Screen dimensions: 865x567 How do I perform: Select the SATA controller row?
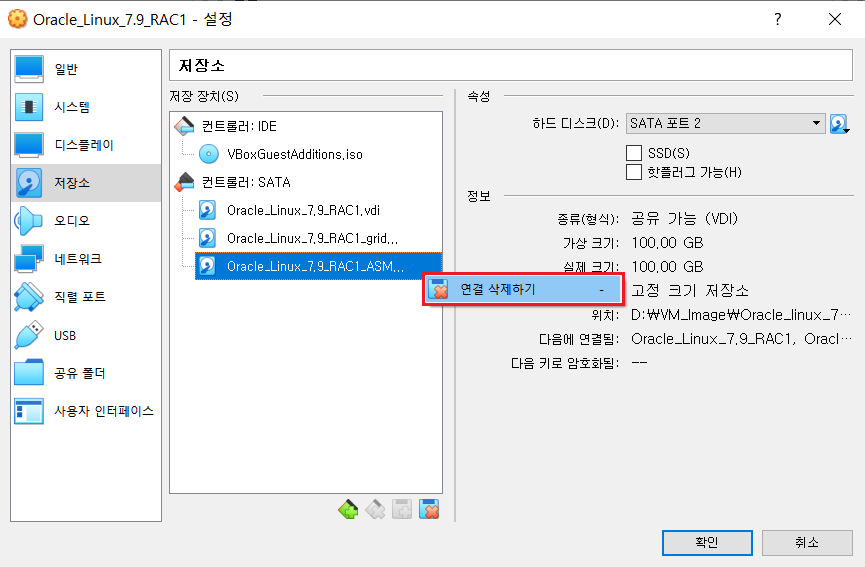click(306, 182)
